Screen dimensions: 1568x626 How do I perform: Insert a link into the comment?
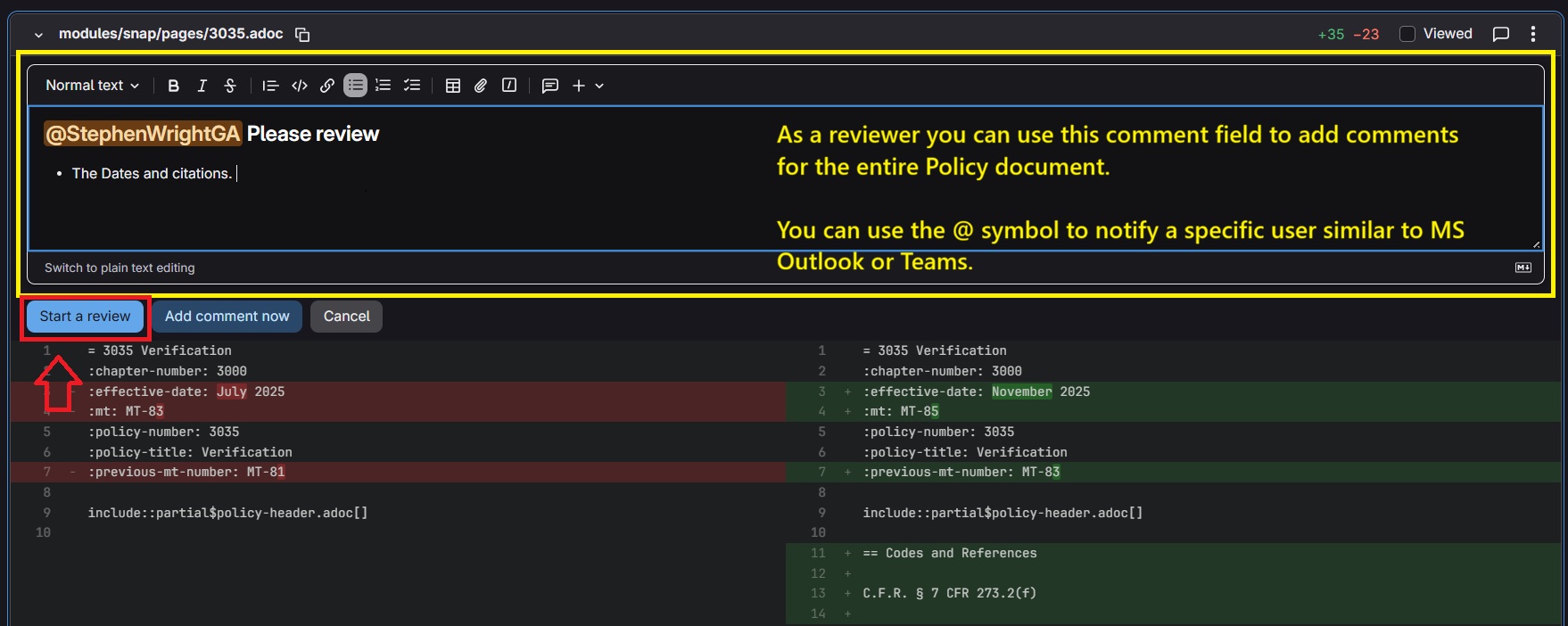point(327,86)
